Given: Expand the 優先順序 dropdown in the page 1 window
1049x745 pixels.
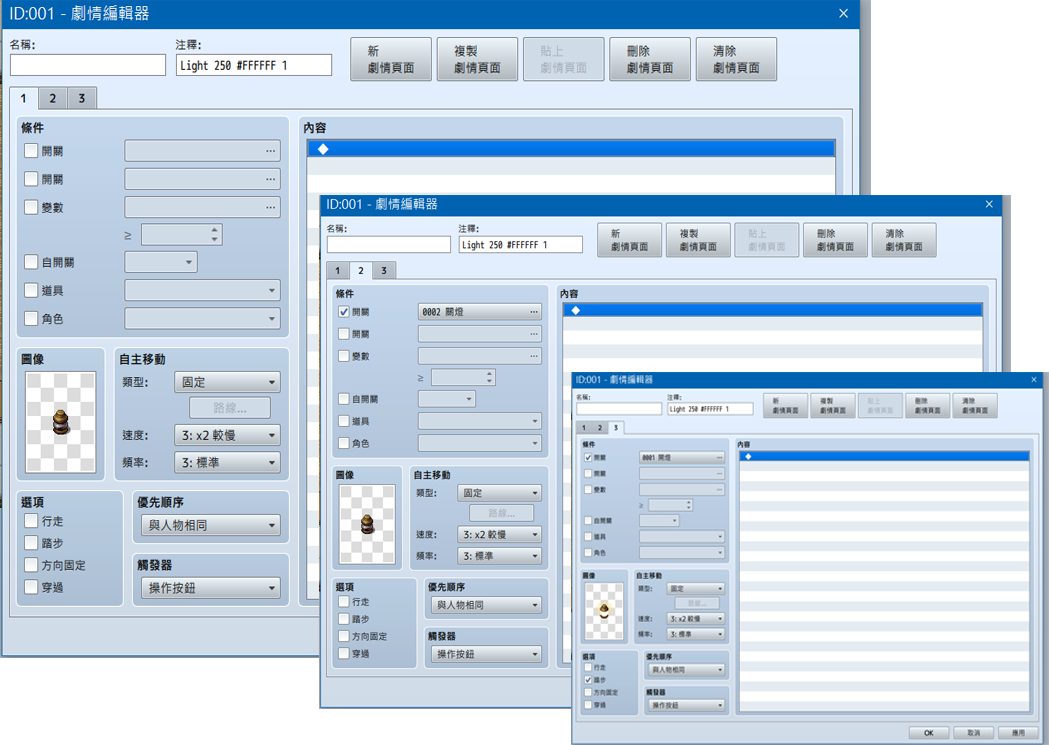Looking at the screenshot, I should [x=211, y=525].
